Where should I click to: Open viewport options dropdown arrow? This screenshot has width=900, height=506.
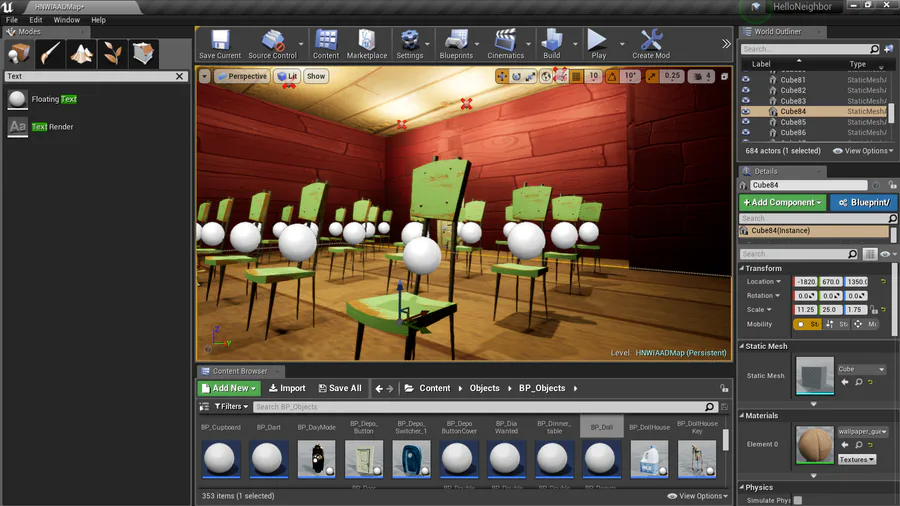click(204, 76)
